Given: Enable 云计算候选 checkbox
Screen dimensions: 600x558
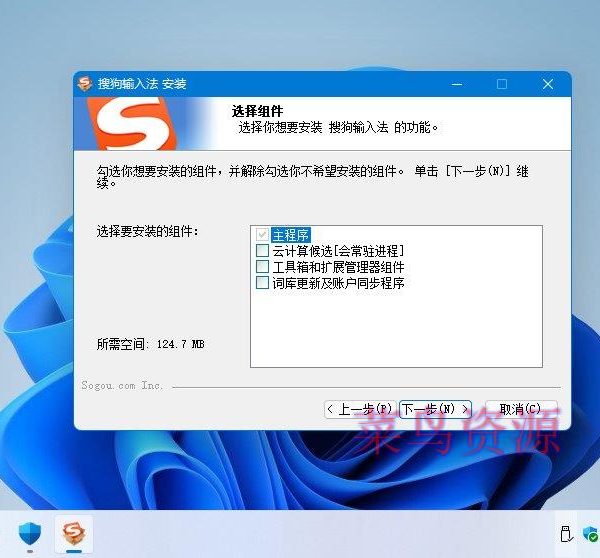Looking at the screenshot, I should pyautogui.click(x=263, y=251).
